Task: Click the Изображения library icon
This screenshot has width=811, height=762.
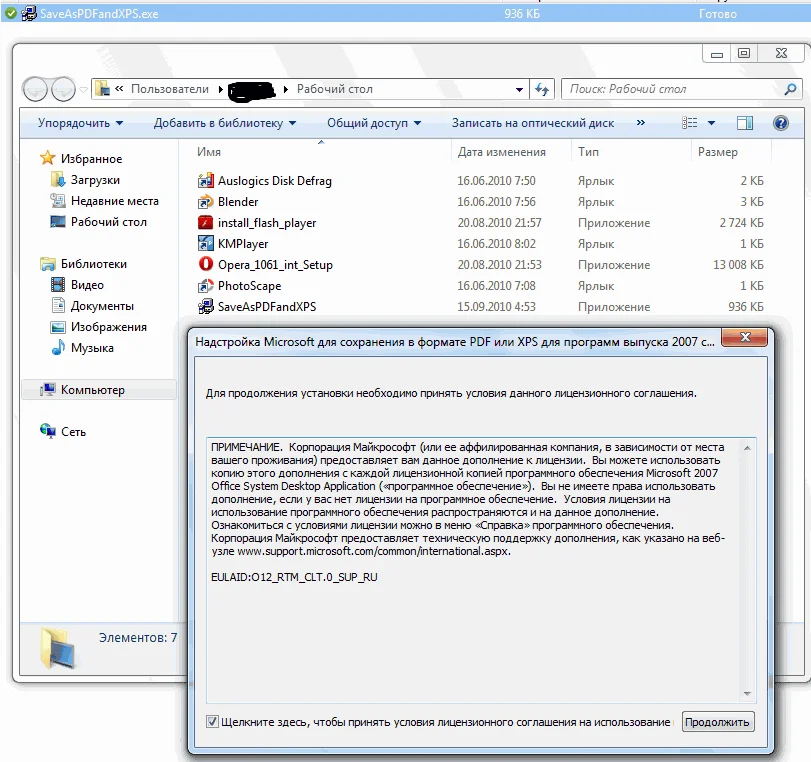Action: 57,327
